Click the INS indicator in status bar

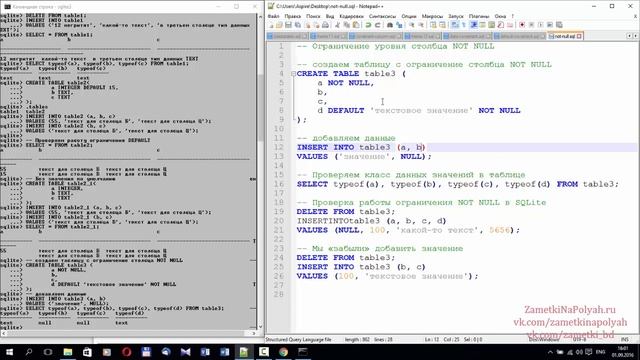click(624, 340)
